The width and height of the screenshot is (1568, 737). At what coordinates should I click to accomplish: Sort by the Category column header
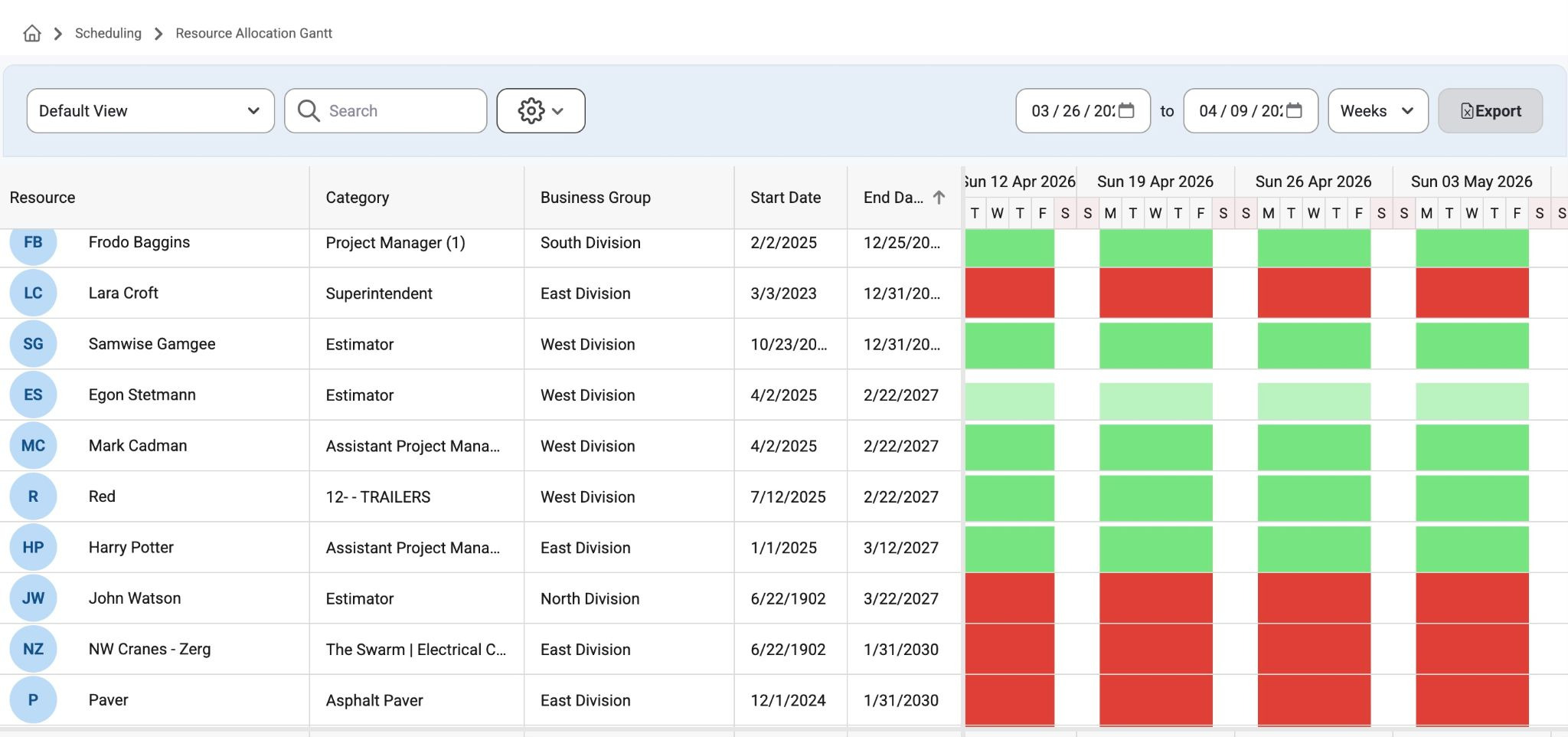tap(358, 198)
